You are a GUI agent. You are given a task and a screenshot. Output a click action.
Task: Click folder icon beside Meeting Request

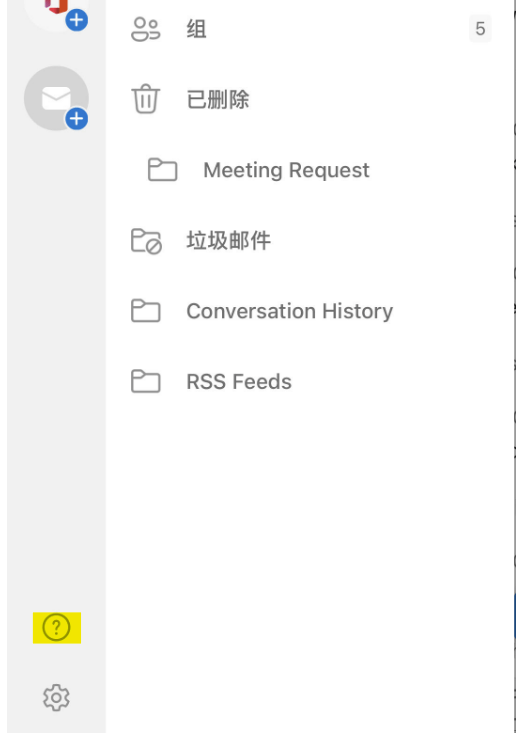tap(163, 169)
